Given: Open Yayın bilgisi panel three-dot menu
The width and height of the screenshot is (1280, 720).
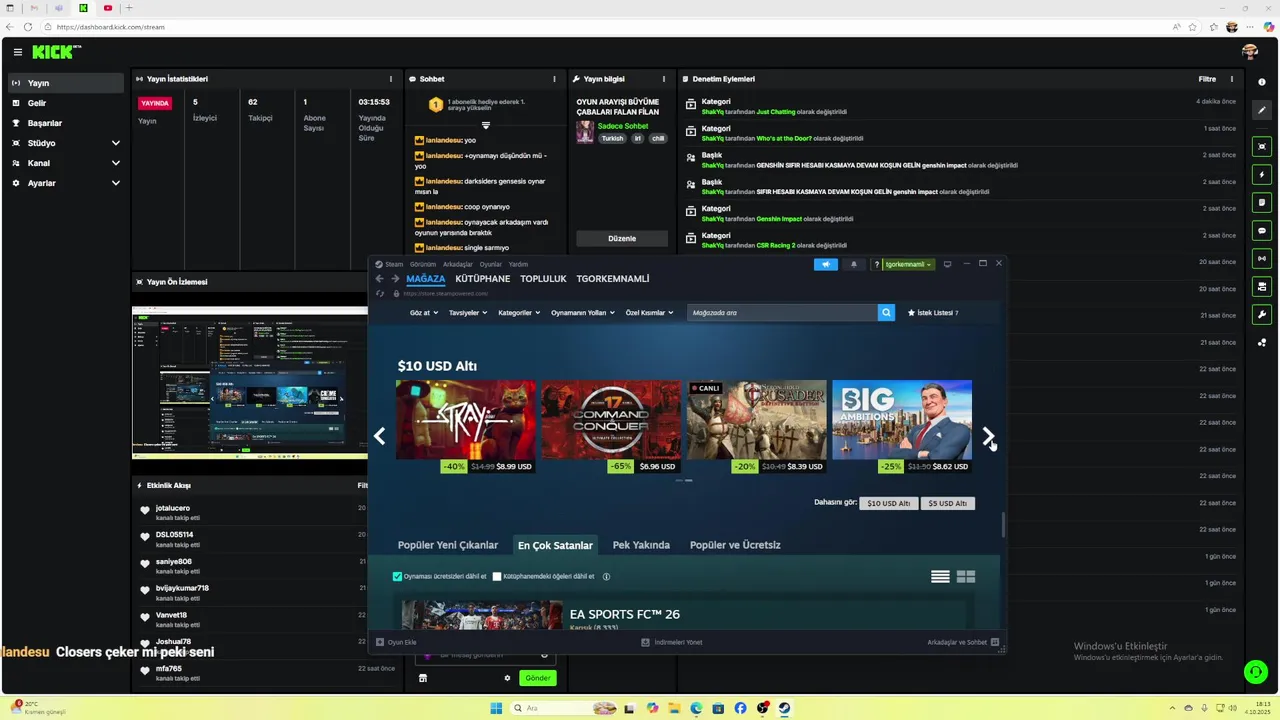Looking at the screenshot, I should (x=663, y=79).
